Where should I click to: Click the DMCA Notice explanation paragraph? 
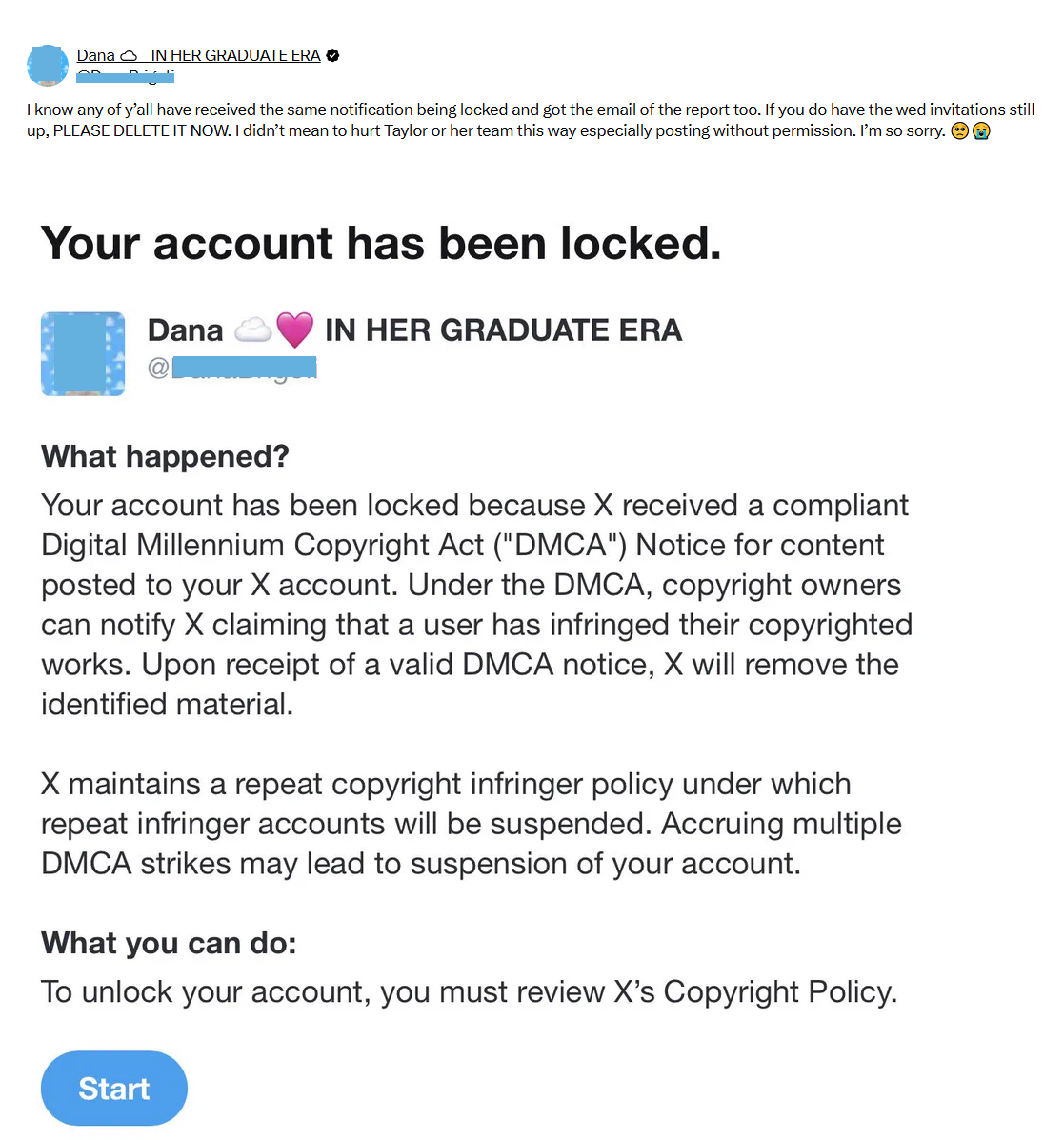(476, 605)
